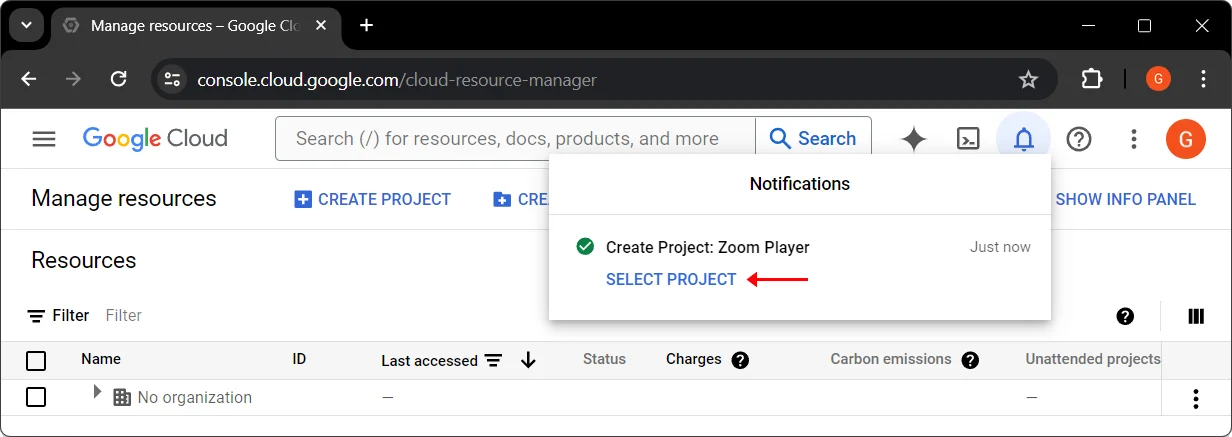The height and width of the screenshot is (437, 1232).
Task: Click the Notifications panel title
Action: point(800,184)
